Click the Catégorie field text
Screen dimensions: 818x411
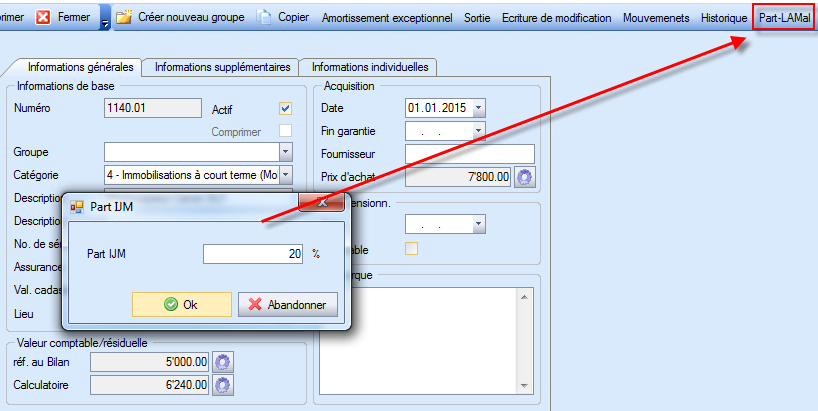(192, 175)
